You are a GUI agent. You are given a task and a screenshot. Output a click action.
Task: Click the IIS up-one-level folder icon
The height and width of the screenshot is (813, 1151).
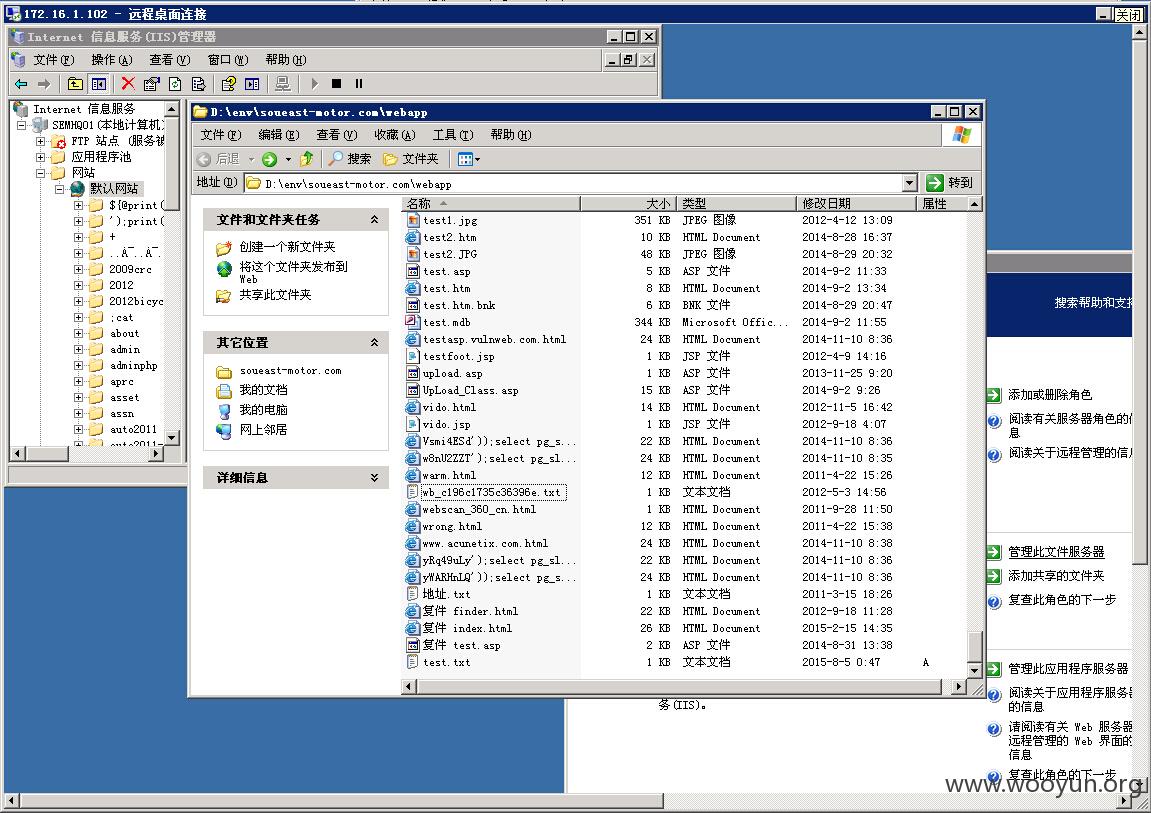[75, 84]
